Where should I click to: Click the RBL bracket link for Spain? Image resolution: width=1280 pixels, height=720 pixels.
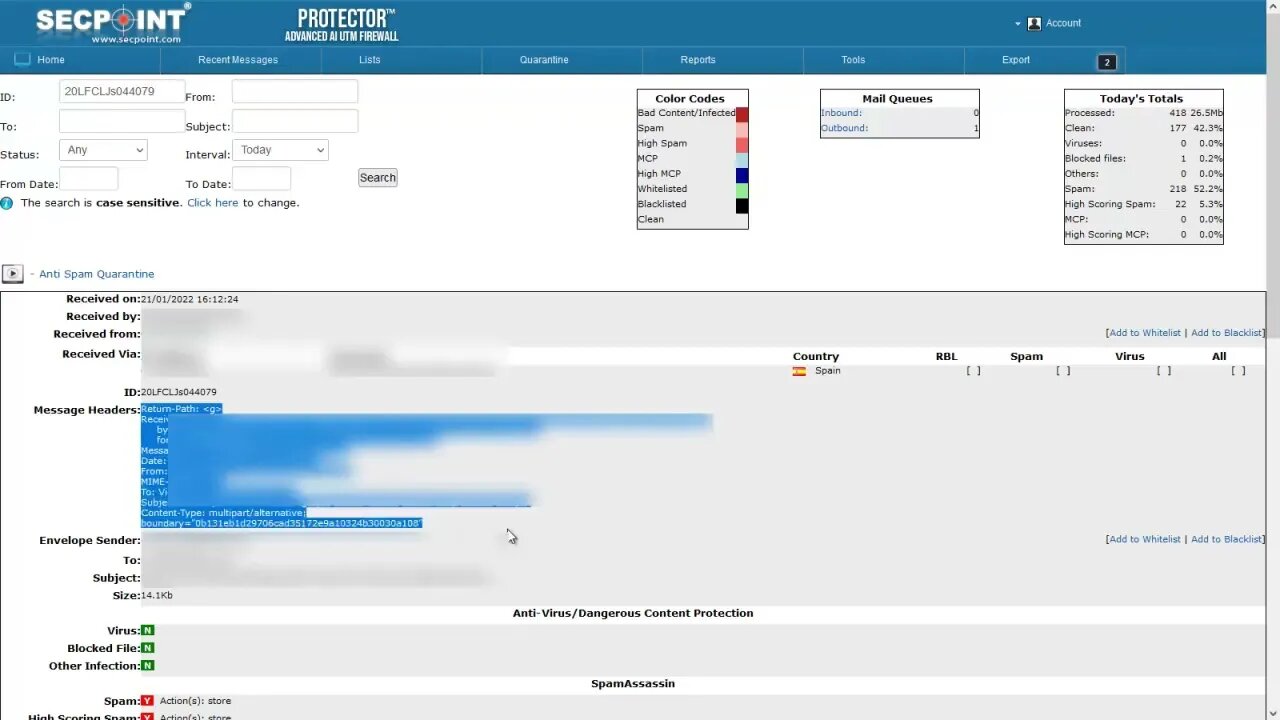[973, 371]
